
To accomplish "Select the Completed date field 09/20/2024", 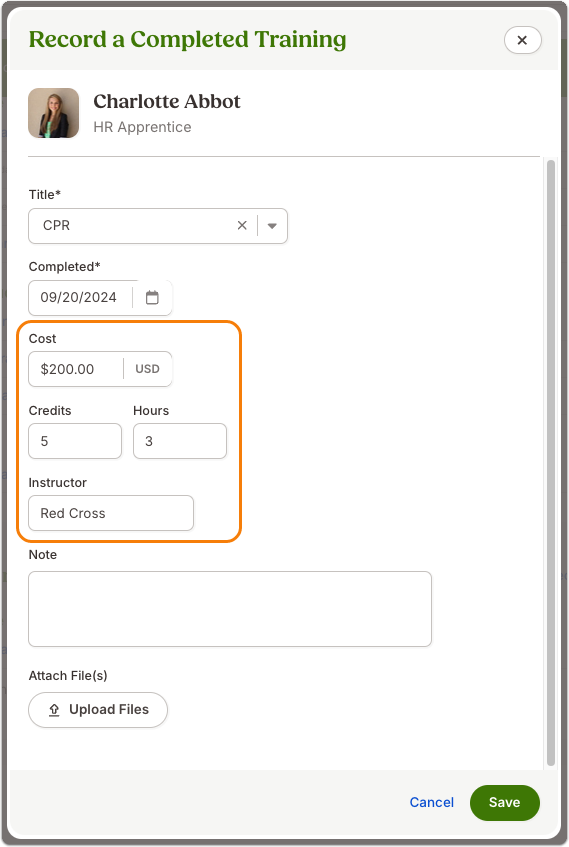I will tap(79, 298).
